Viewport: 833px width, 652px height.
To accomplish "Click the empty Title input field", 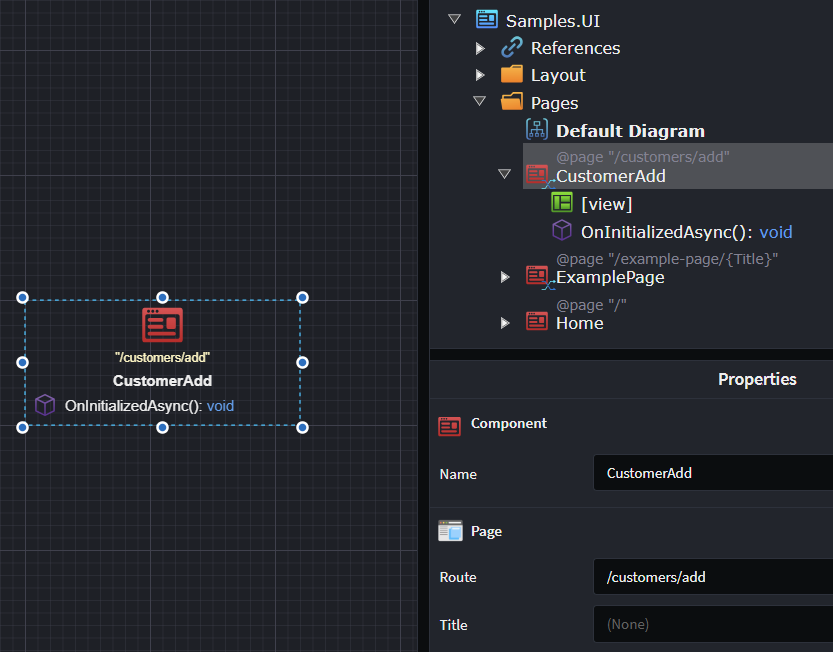I will (712, 624).
